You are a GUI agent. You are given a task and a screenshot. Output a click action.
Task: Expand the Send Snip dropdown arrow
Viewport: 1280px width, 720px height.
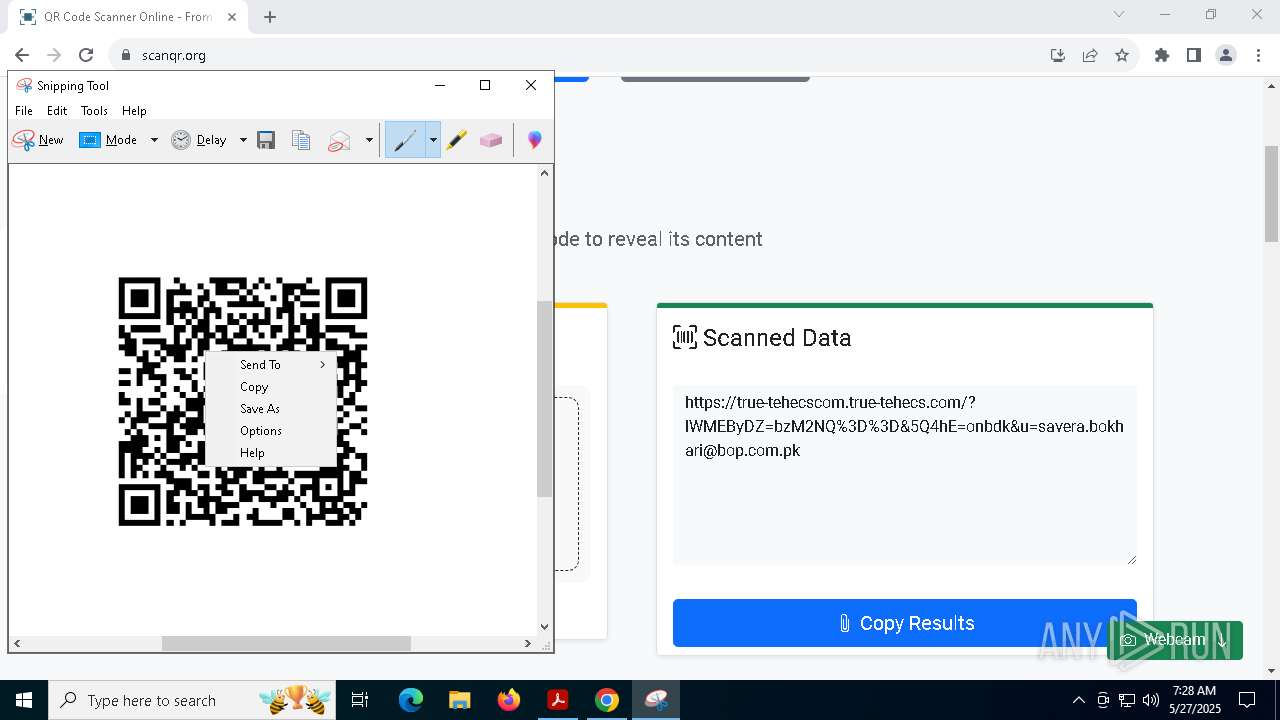pos(369,140)
